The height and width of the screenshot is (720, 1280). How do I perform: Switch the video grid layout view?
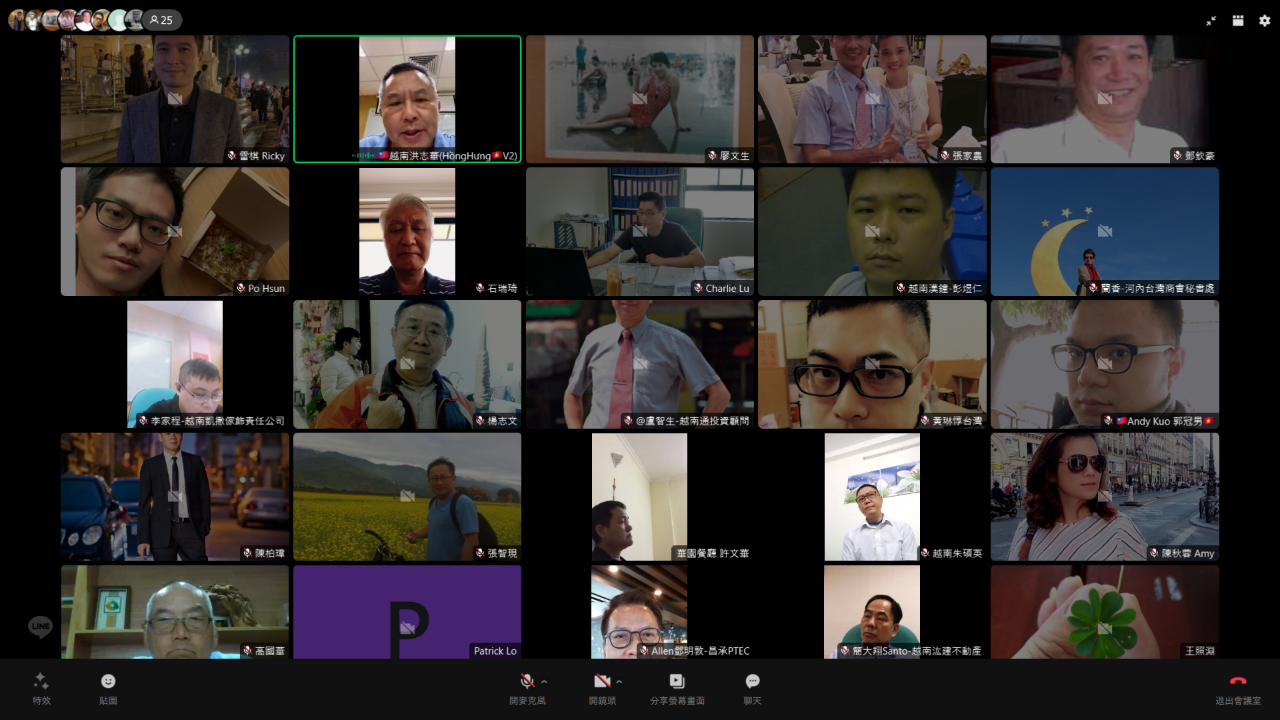click(1238, 20)
